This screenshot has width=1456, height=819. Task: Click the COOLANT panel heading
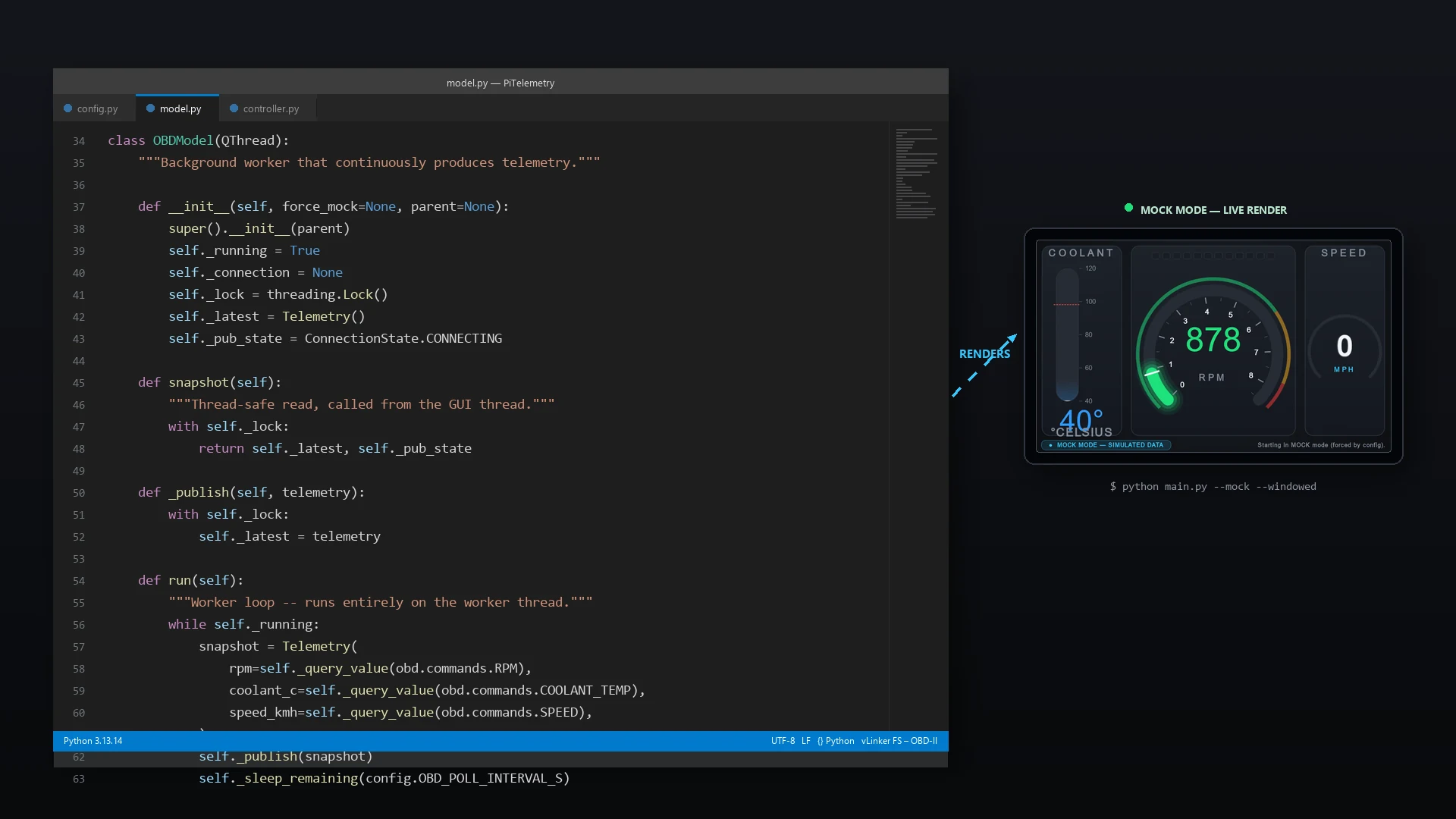coord(1081,253)
